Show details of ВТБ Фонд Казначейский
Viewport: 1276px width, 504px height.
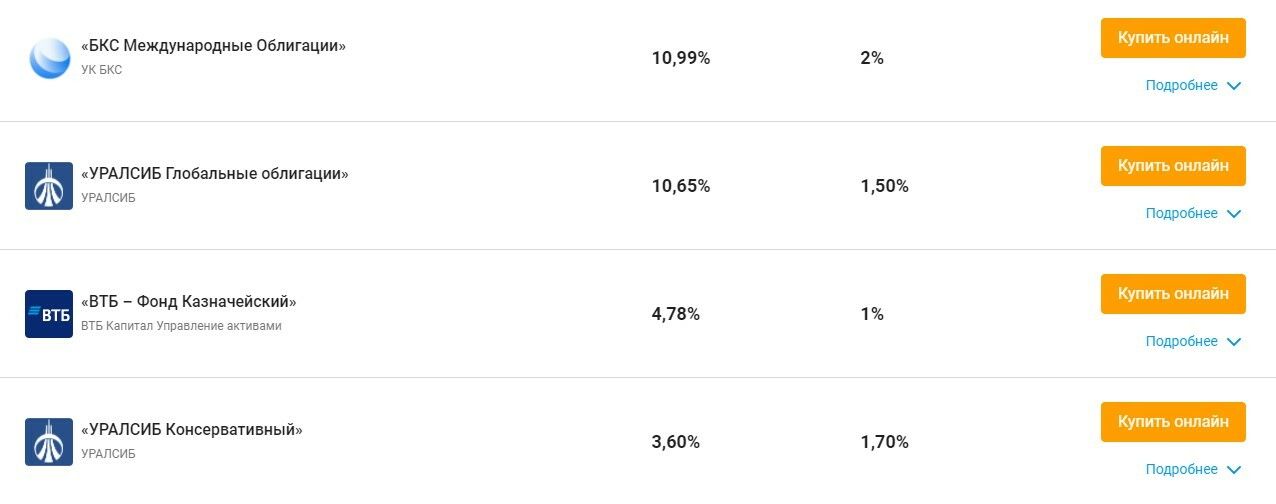[x=1192, y=342]
